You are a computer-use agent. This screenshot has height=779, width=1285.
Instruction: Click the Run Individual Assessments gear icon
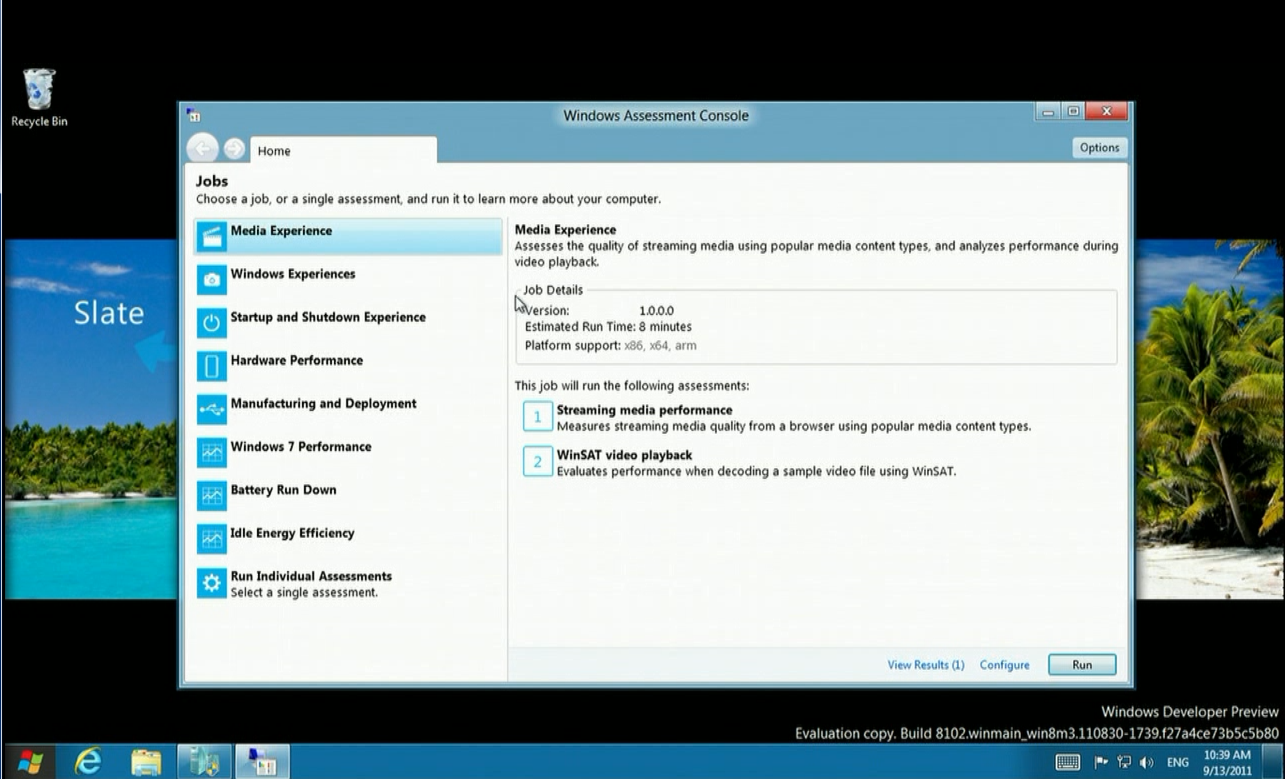click(x=212, y=583)
